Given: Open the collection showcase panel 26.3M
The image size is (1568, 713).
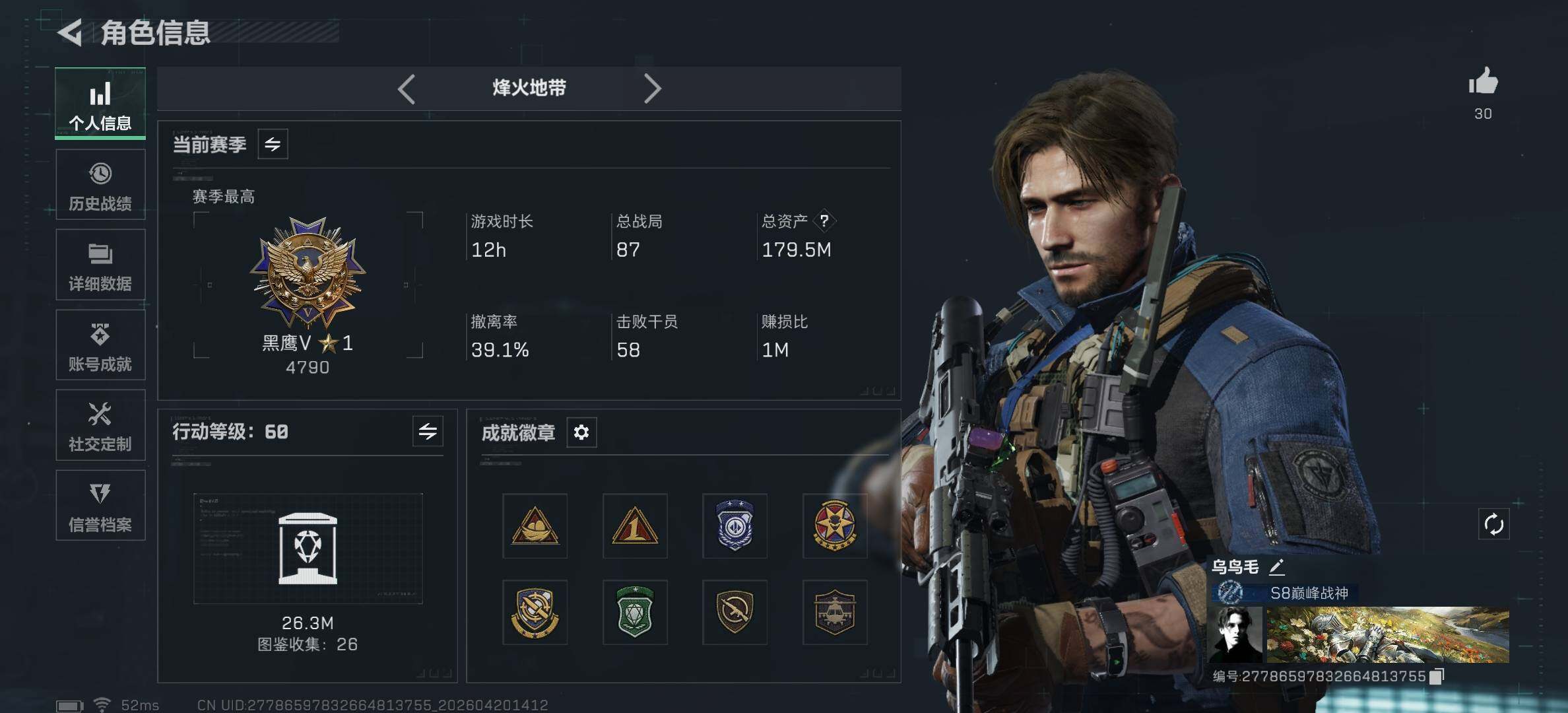Looking at the screenshot, I should click(x=308, y=549).
